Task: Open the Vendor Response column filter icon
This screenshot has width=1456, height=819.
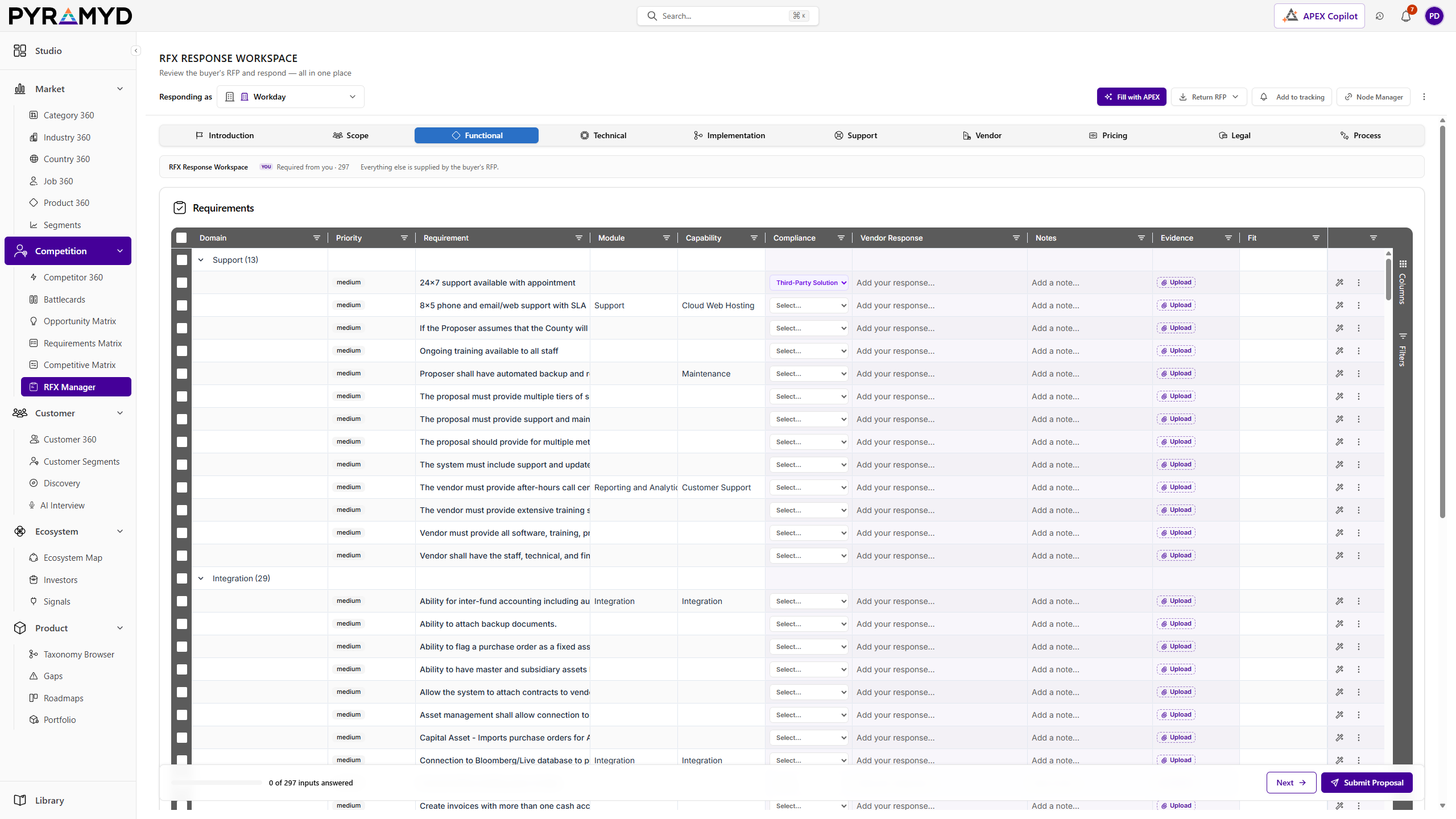Action: [1016, 238]
